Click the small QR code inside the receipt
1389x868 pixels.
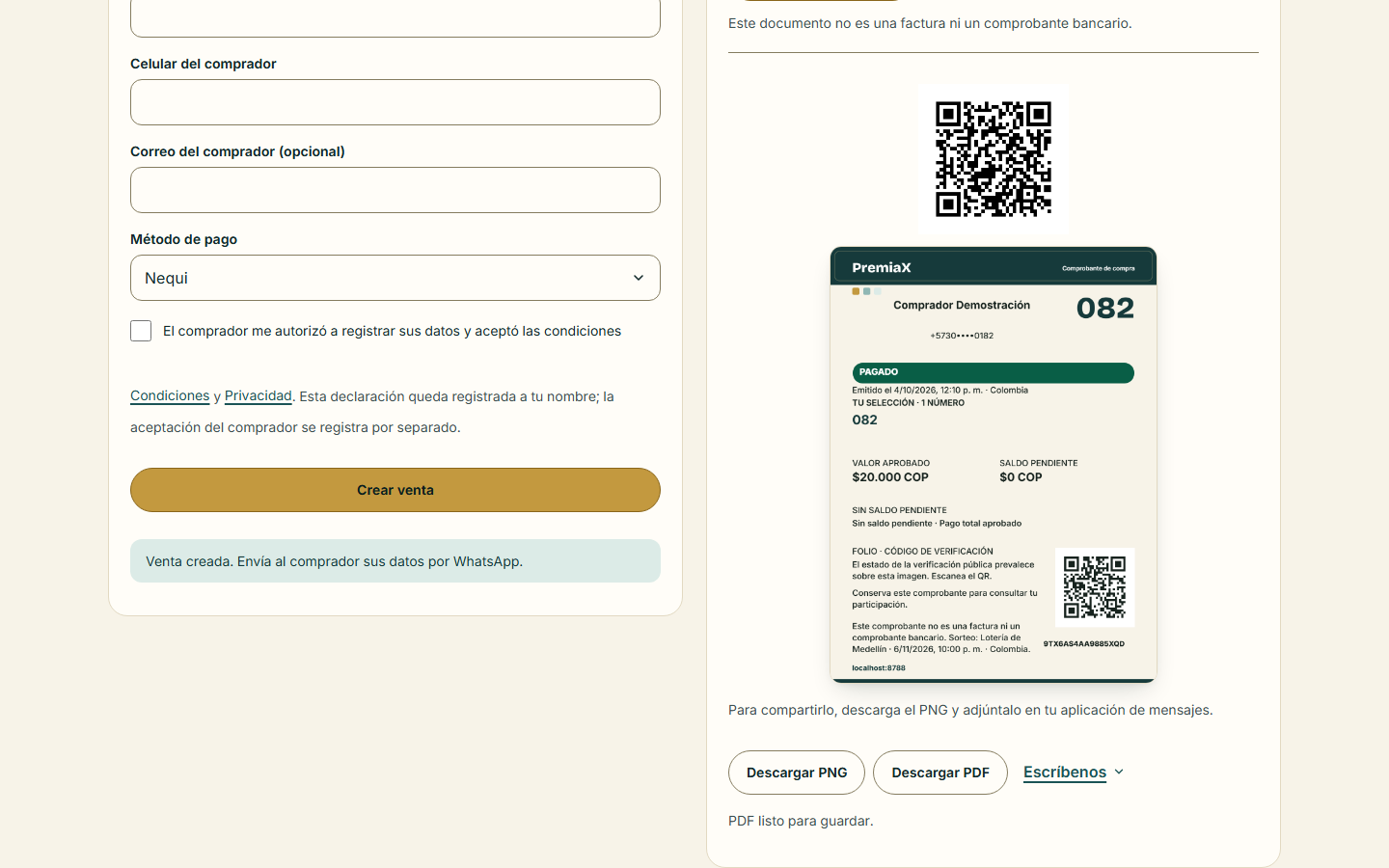click(x=1095, y=587)
